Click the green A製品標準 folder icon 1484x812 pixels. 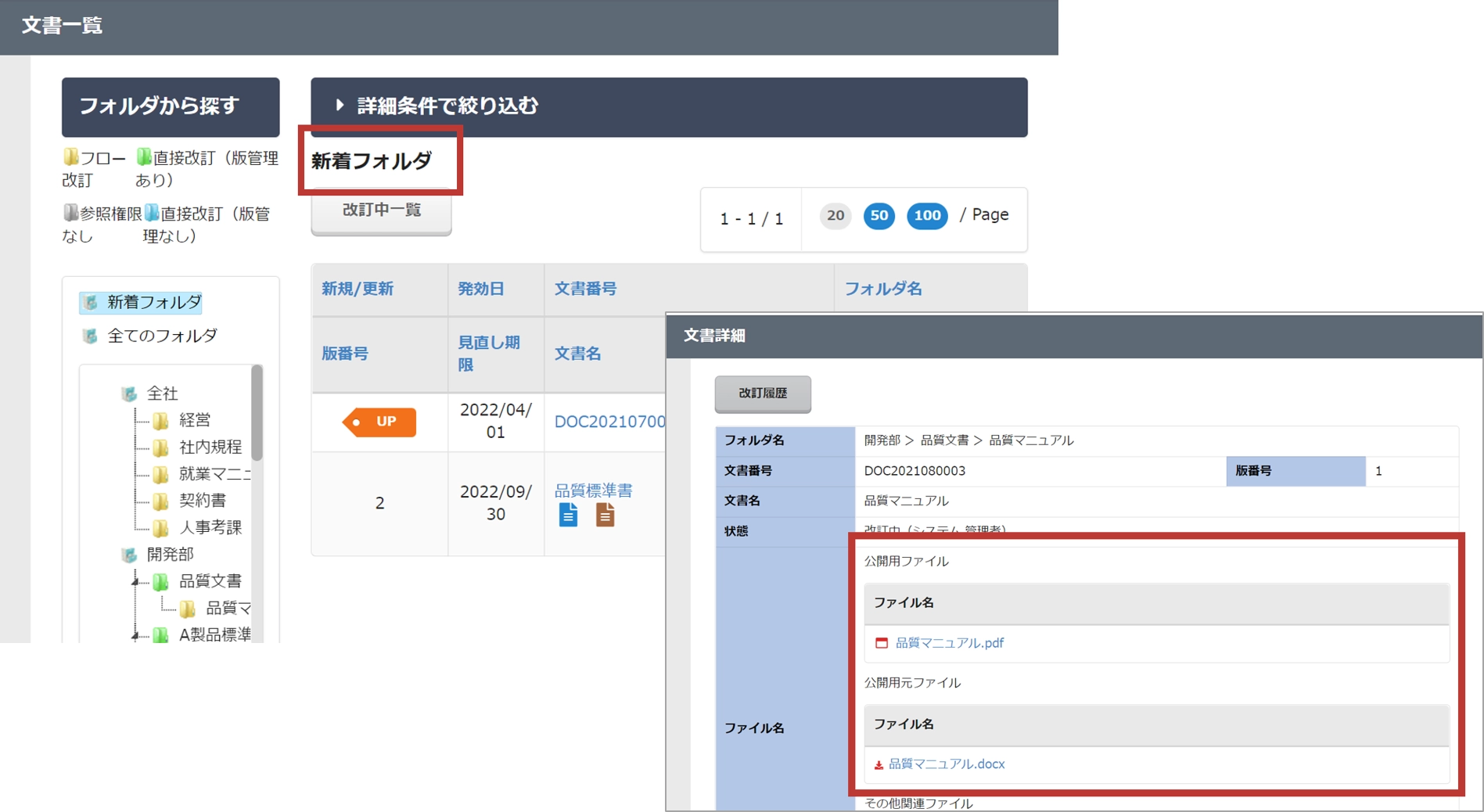(x=160, y=634)
